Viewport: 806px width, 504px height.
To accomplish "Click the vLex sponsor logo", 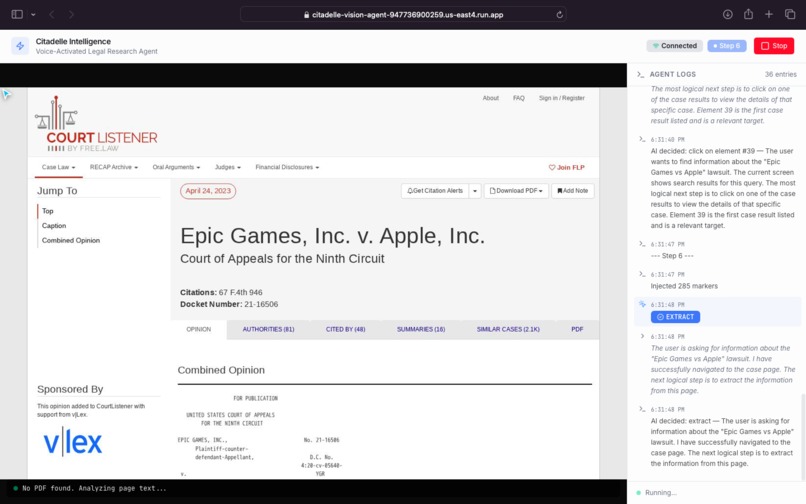I will (72, 442).
